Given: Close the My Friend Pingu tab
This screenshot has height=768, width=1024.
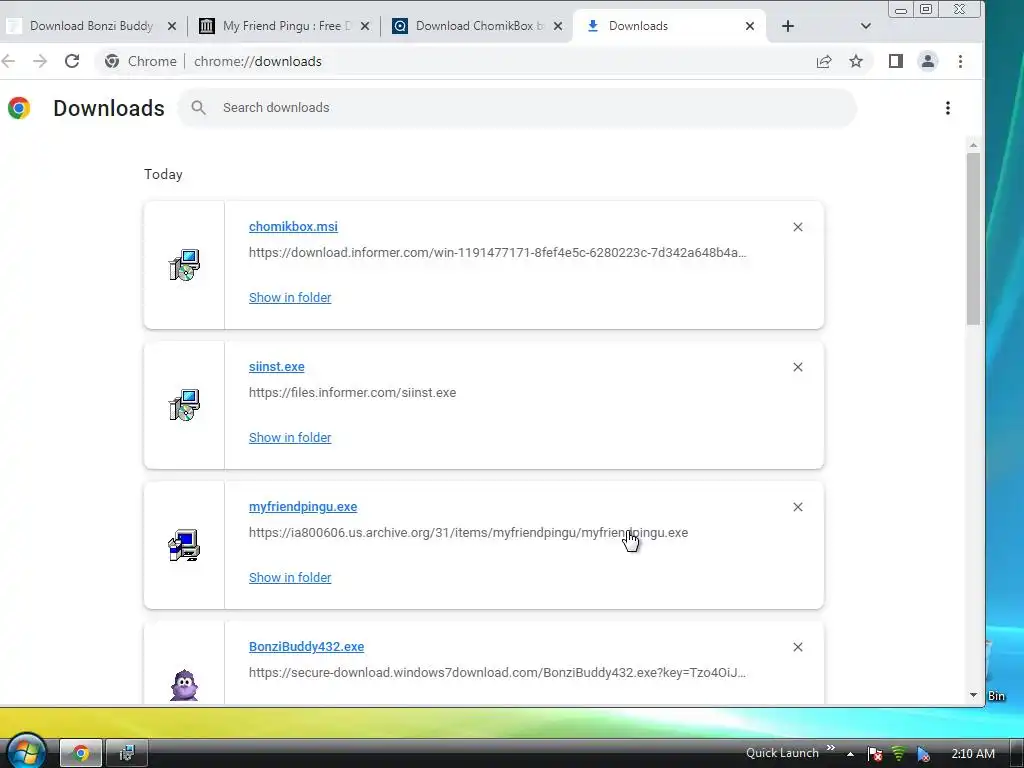Looking at the screenshot, I should point(365,26).
